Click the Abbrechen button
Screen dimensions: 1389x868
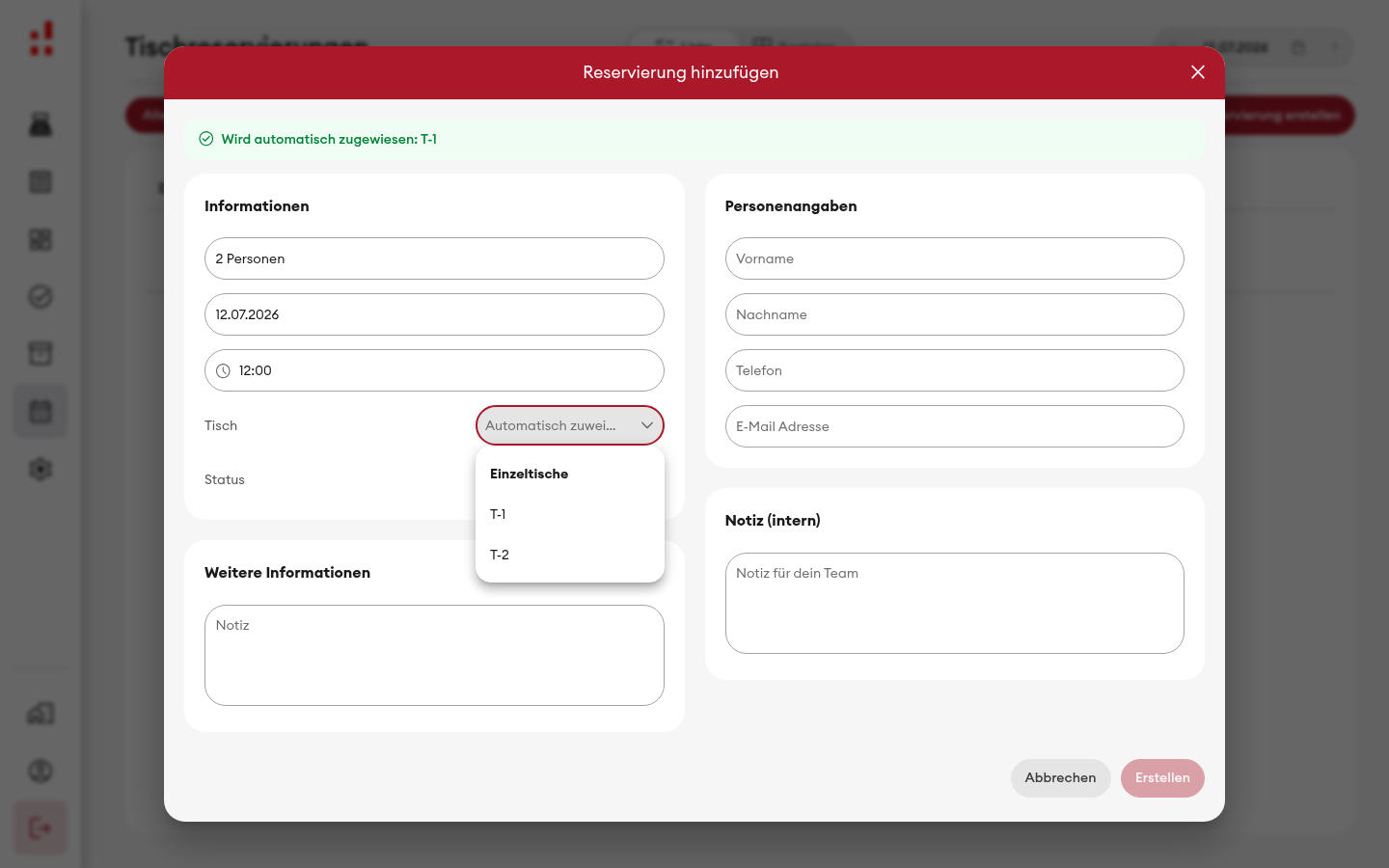tap(1060, 778)
